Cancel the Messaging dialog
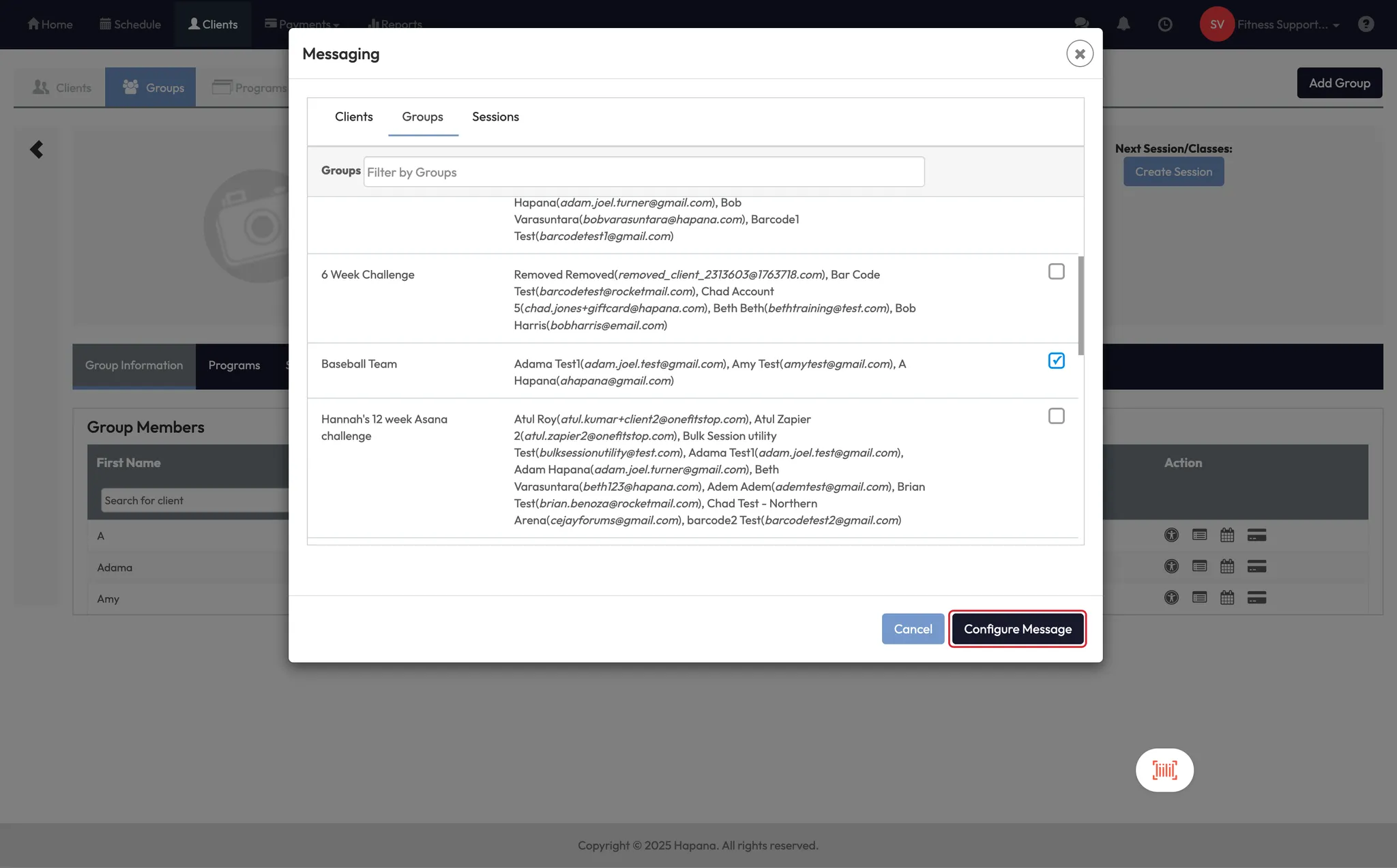The height and width of the screenshot is (868, 1397). [x=913, y=629]
